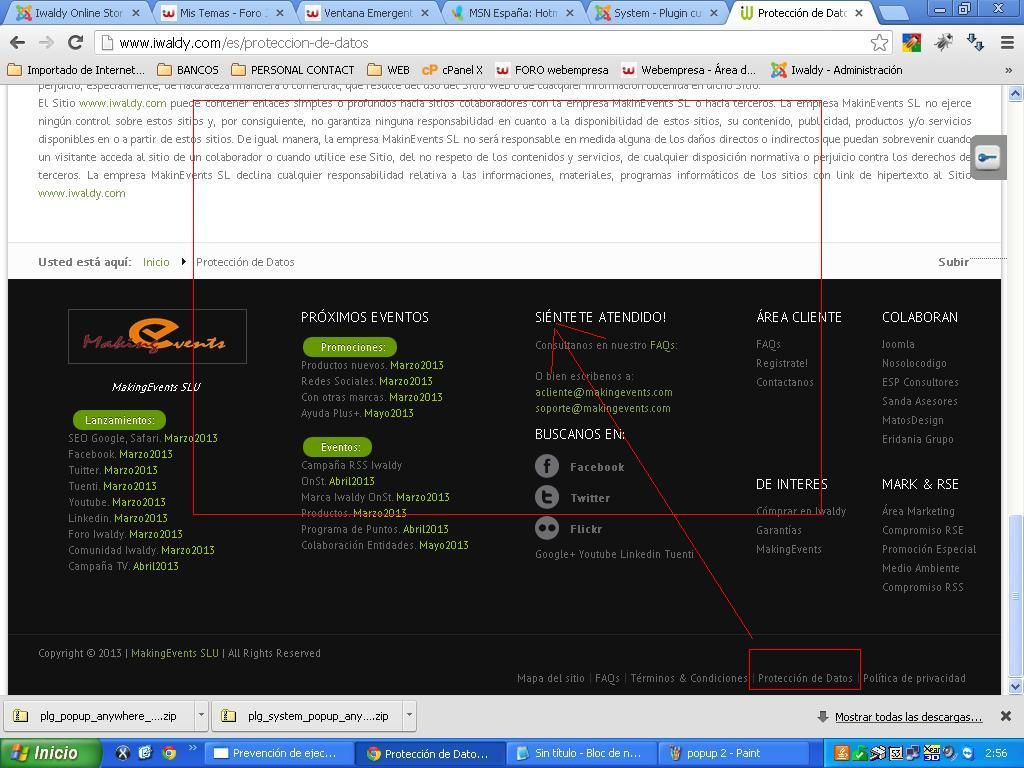1024x768 pixels.
Task: Click soporte@makingevents.com email link
Action: coord(603,408)
